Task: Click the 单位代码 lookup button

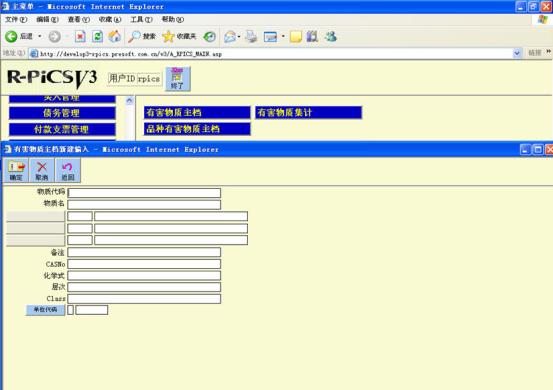Action: coord(45,310)
